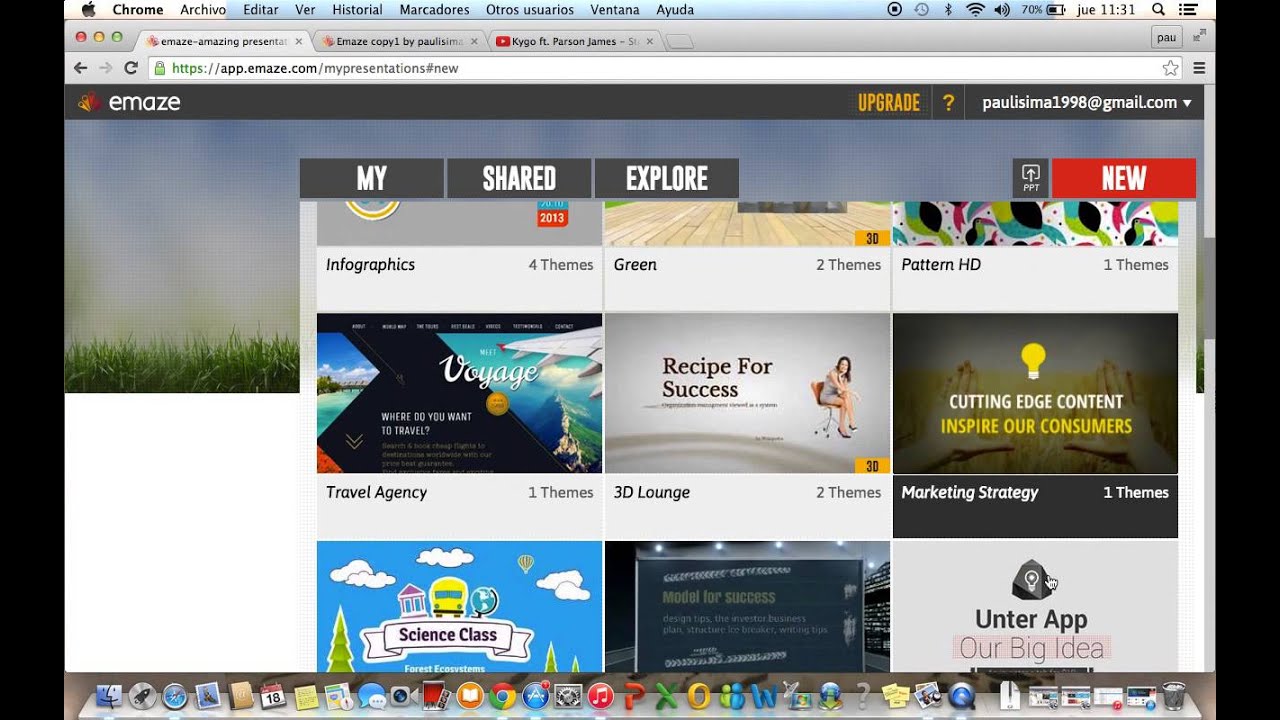Switch to the Emaze copy1 browser tab

[x=399, y=41]
